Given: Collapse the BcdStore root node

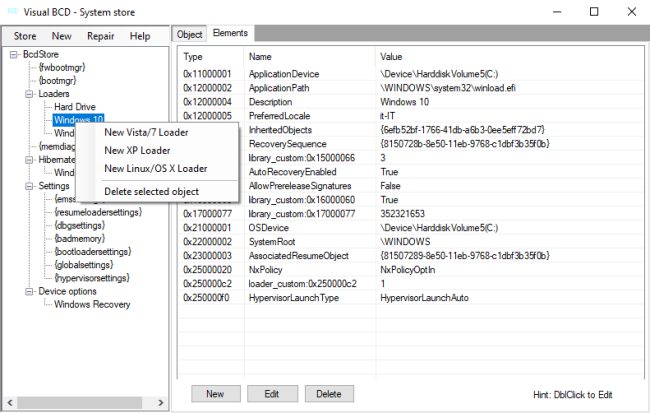Looking at the screenshot, I should tap(13, 54).
